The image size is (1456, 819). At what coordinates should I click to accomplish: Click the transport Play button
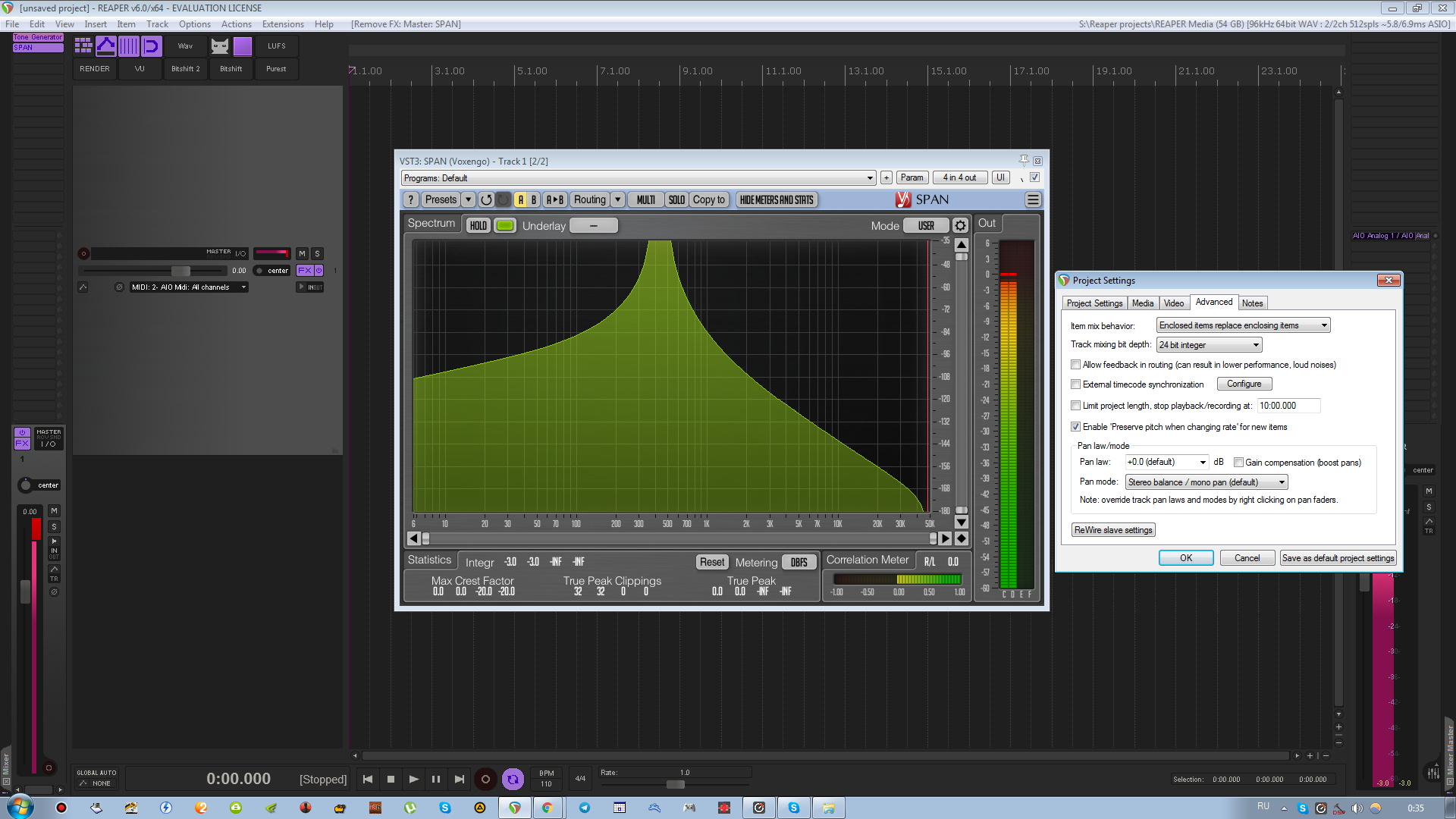pyautogui.click(x=413, y=779)
